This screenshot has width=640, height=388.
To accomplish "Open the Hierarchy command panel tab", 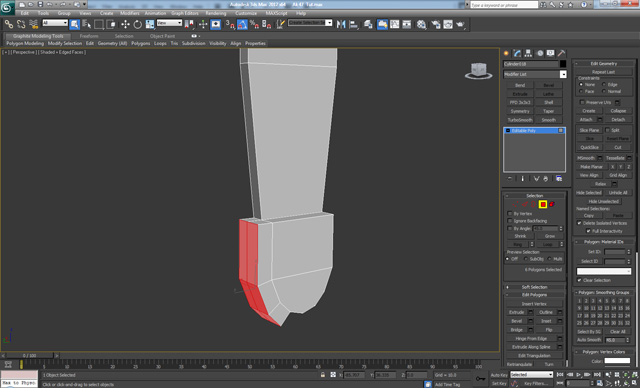I will (x=529, y=53).
